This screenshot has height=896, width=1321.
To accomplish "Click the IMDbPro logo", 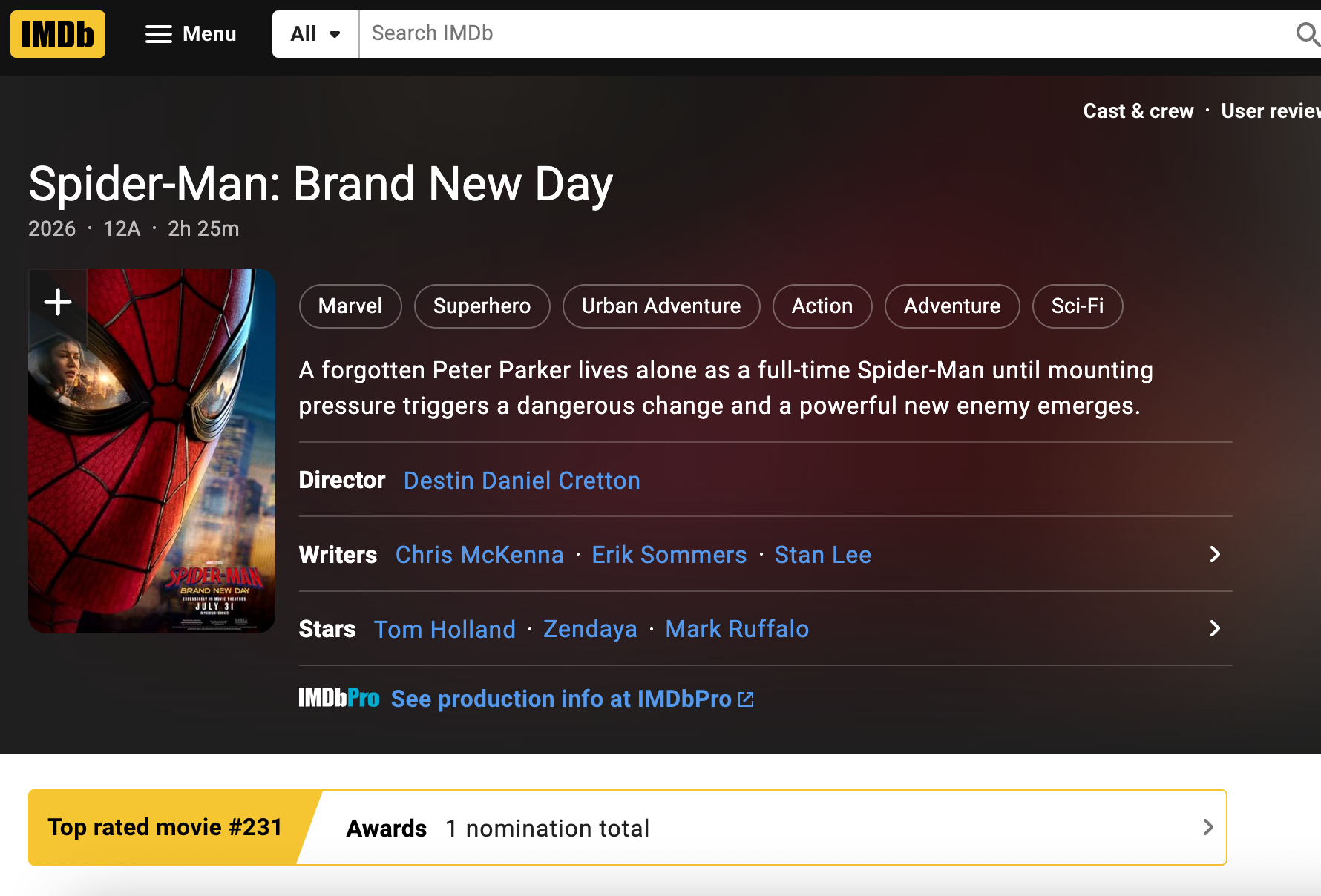I will point(339,698).
